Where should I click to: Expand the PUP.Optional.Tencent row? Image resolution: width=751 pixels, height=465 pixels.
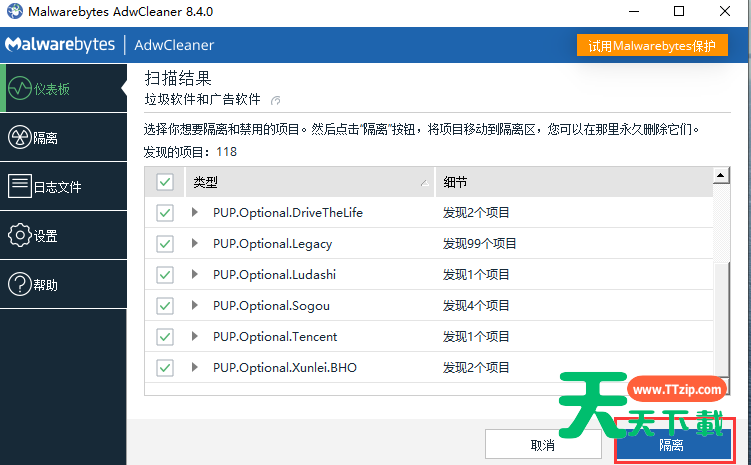coord(194,336)
